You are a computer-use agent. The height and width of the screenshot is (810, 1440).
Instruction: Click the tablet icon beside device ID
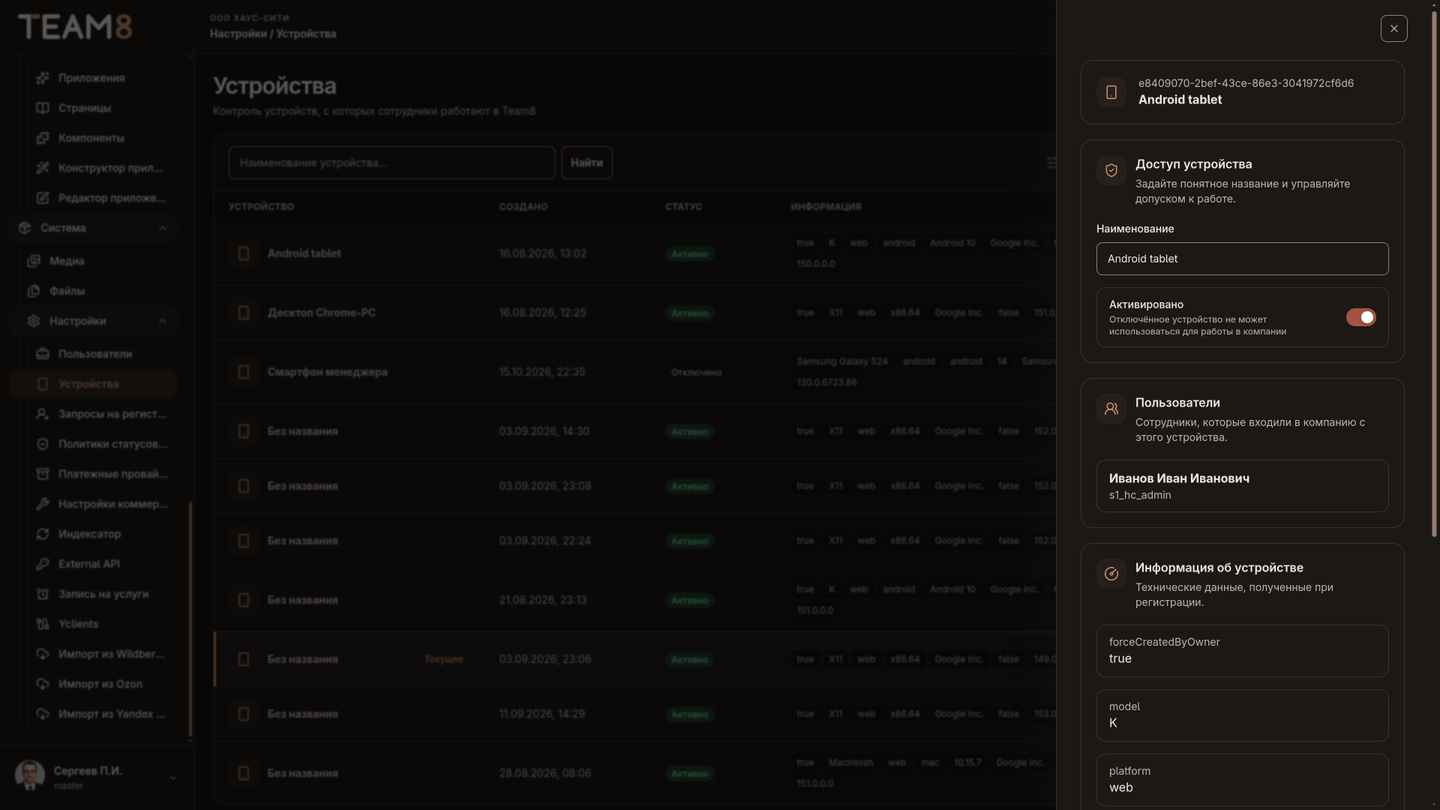(x=1111, y=92)
